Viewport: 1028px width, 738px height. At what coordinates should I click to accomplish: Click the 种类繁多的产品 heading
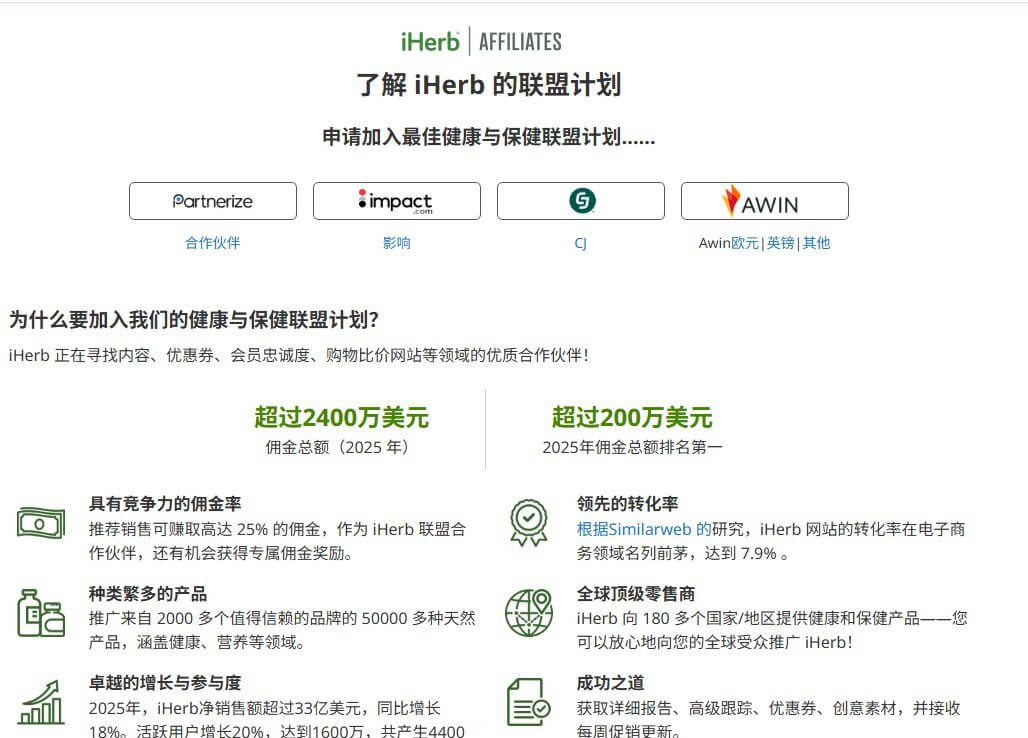[x=148, y=594]
